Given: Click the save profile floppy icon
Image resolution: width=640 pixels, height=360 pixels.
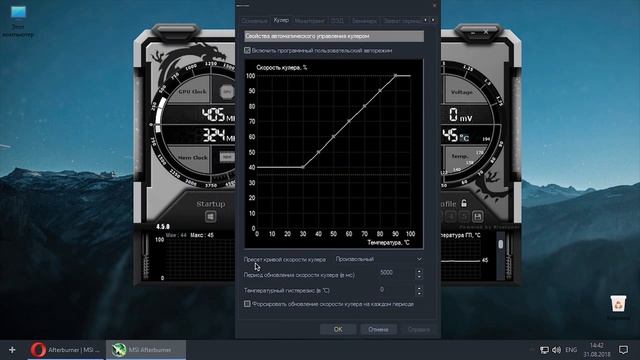Looking at the screenshot, I should tap(478, 216).
